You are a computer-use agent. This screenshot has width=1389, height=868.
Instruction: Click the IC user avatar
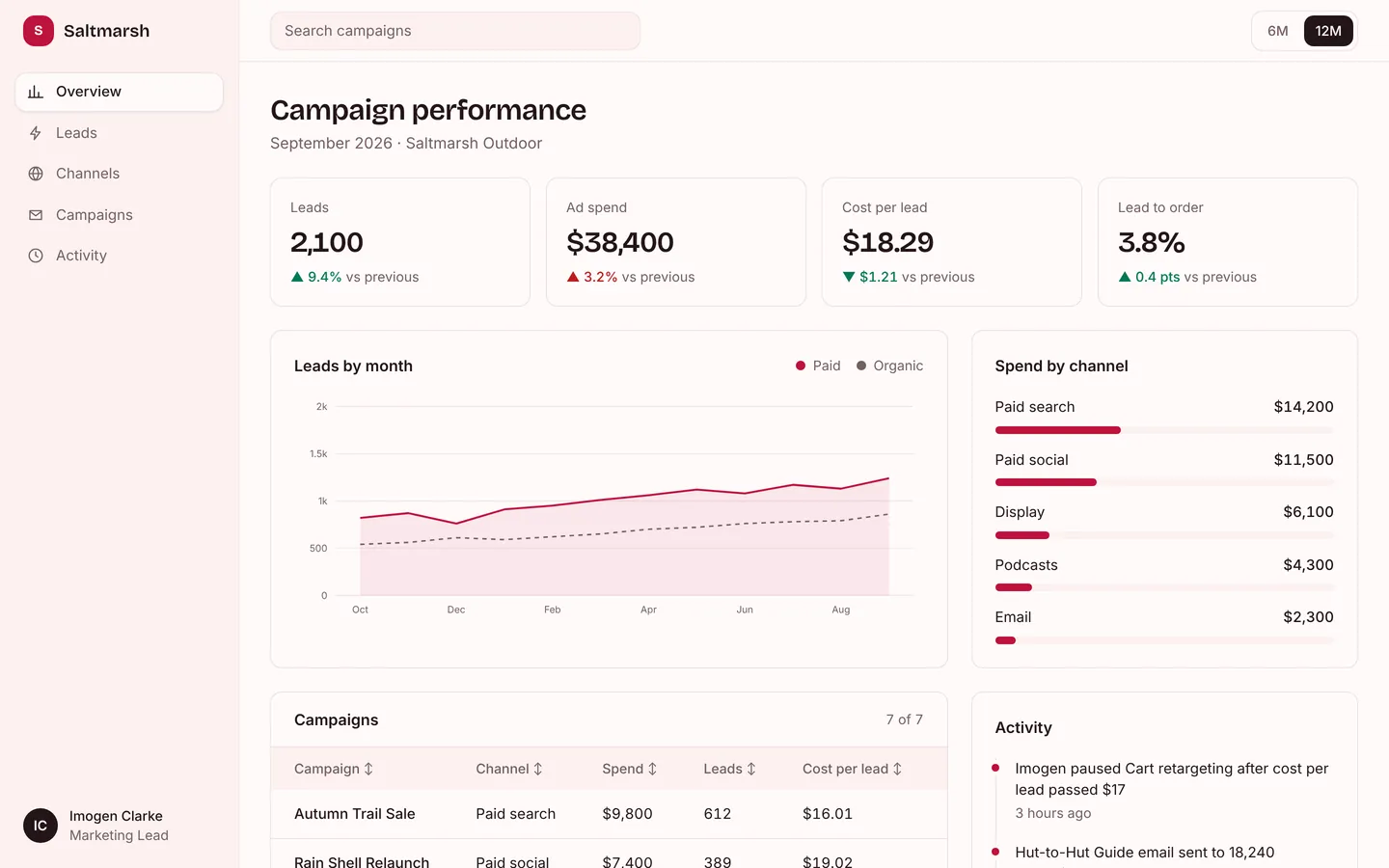coord(41,826)
